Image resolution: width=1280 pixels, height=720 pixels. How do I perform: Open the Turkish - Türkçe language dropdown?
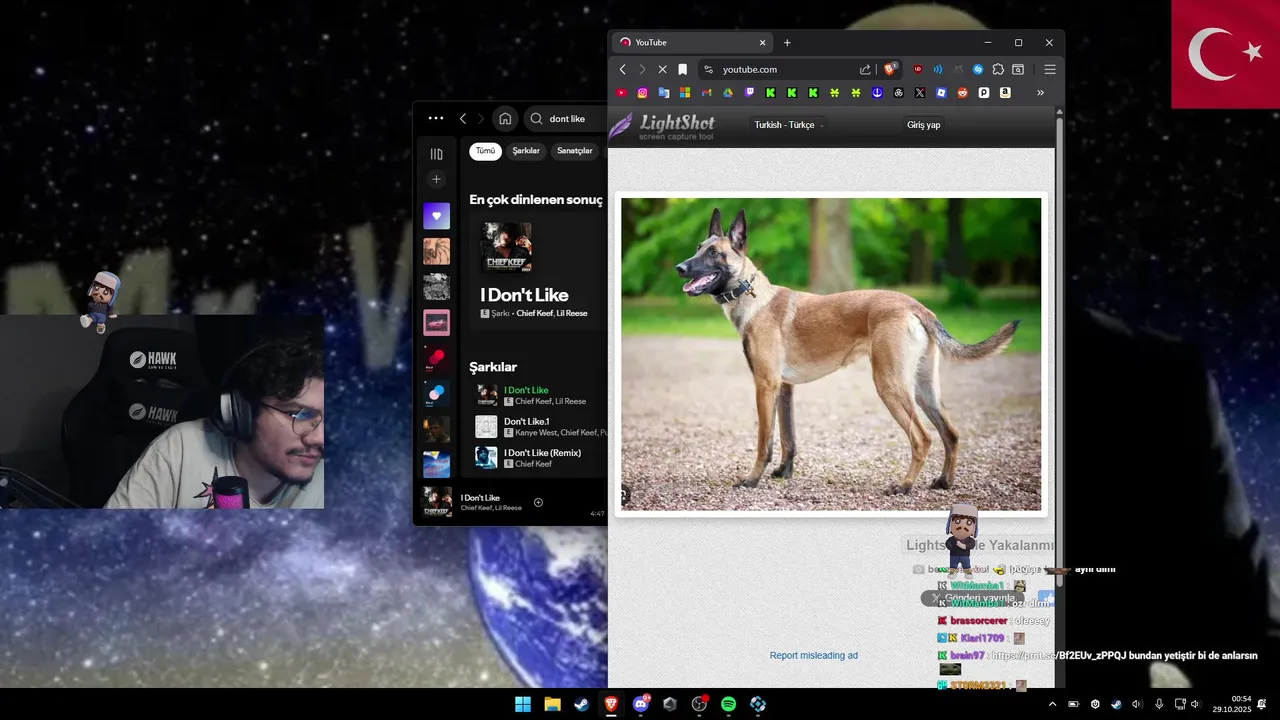click(789, 125)
